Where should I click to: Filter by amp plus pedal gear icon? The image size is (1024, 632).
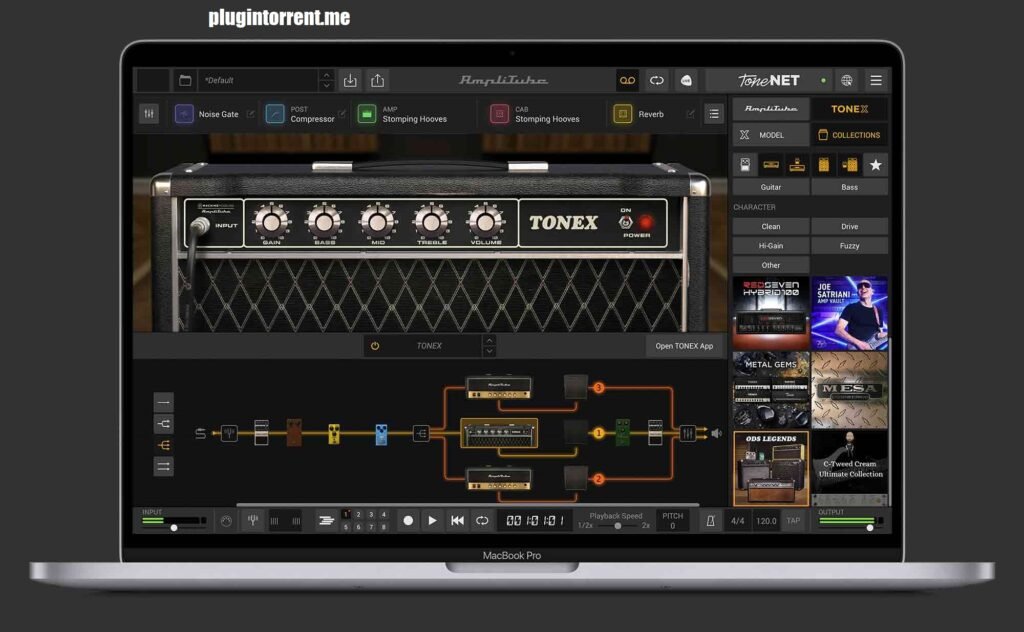pos(797,165)
